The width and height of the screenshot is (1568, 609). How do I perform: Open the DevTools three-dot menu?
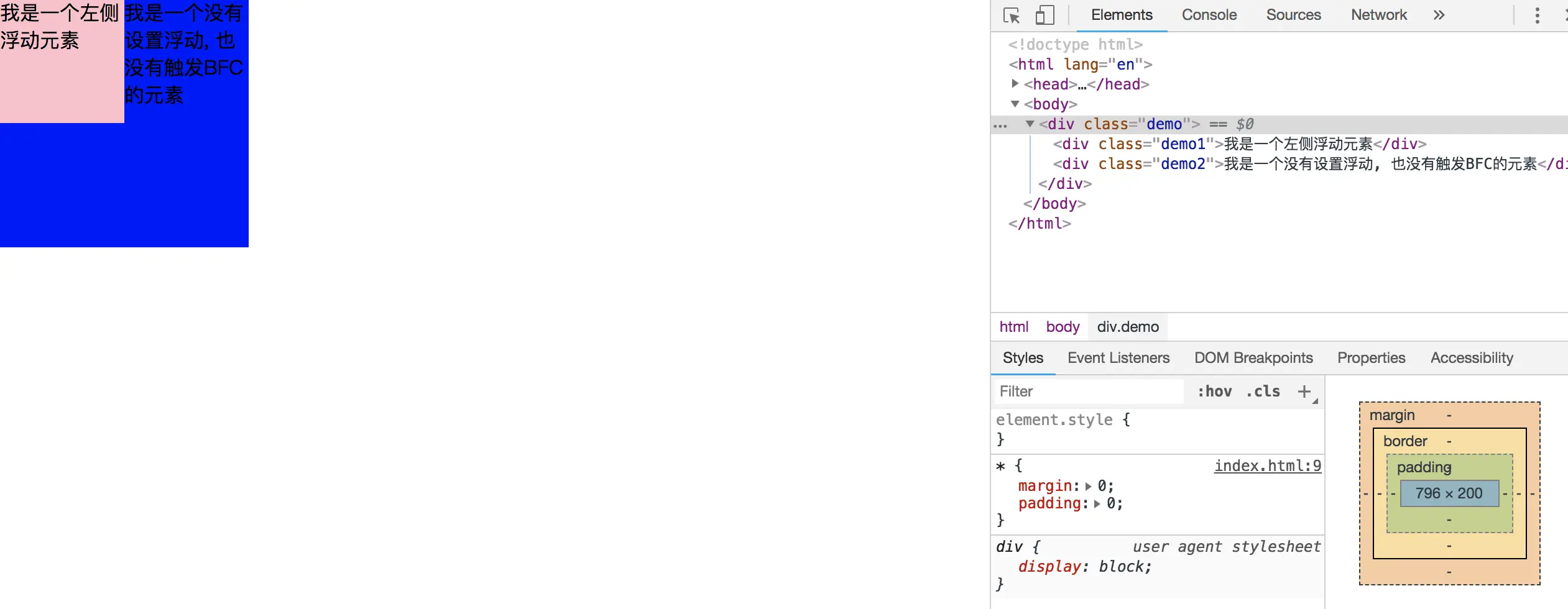(1537, 16)
